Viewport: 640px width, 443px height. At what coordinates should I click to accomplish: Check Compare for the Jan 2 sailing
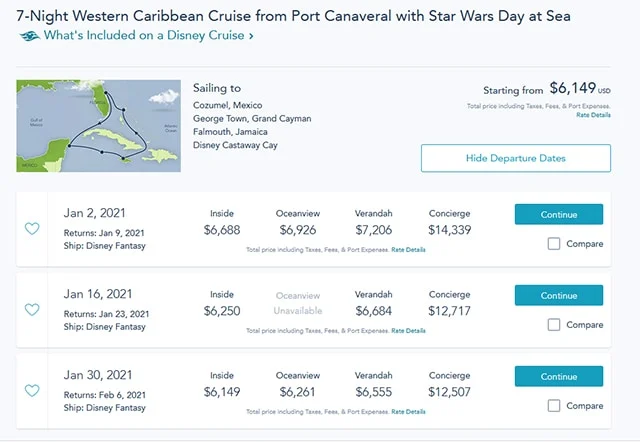pyautogui.click(x=553, y=244)
